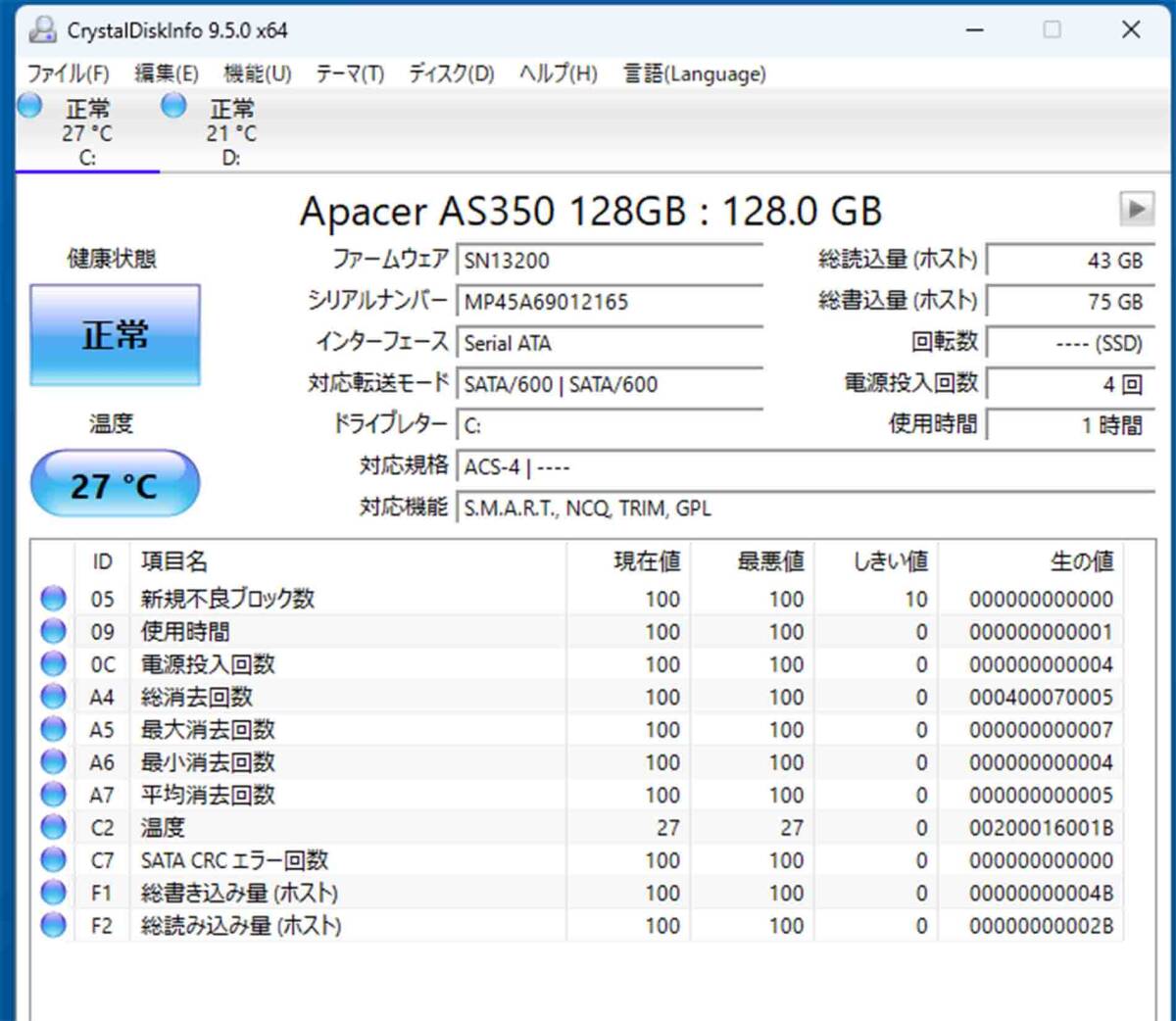This screenshot has width=1176, height=1021.
Task: Click the status orb for row C2
Action: [x=53, y=827]
